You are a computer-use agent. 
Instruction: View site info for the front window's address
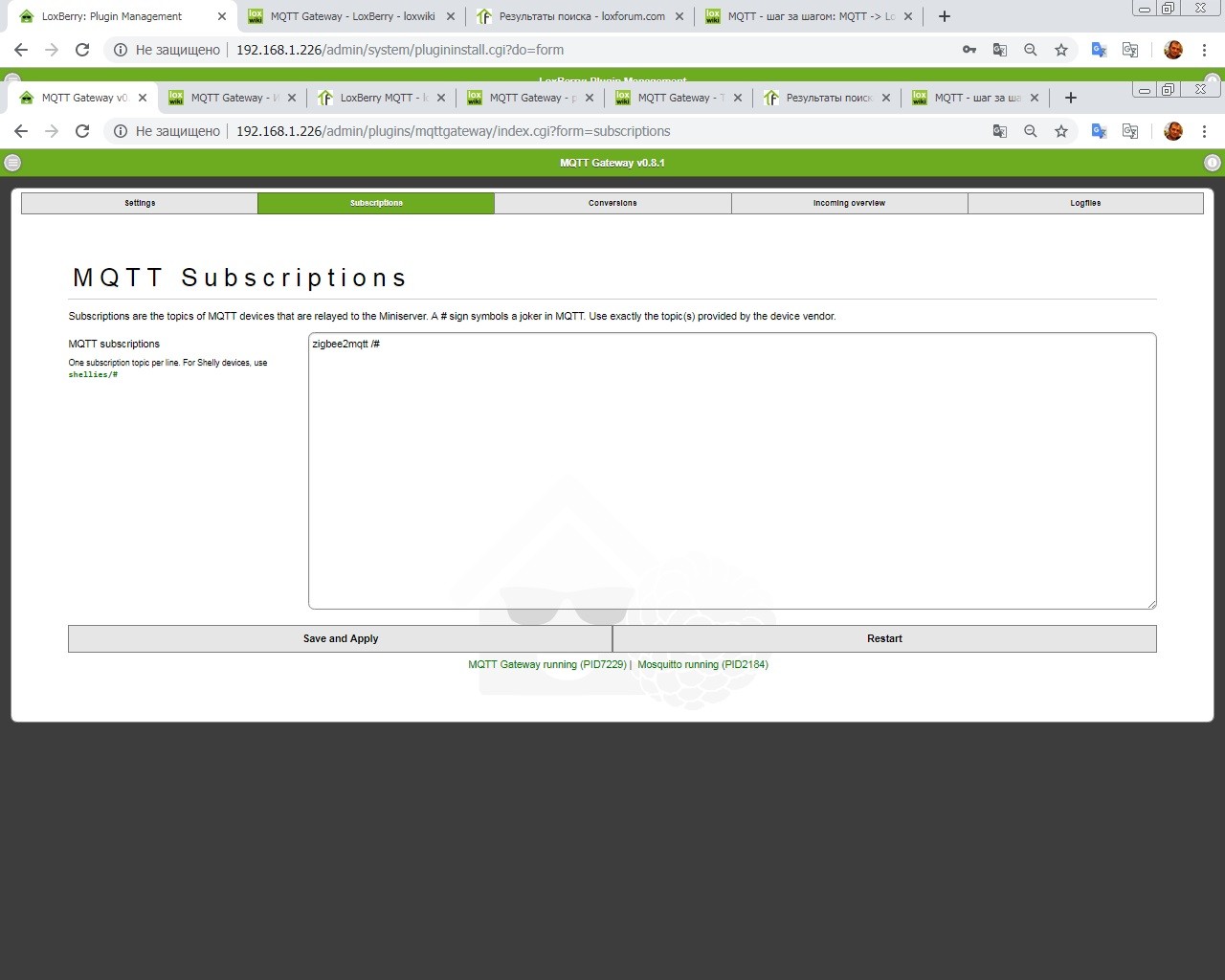click(x=121, y=131)
